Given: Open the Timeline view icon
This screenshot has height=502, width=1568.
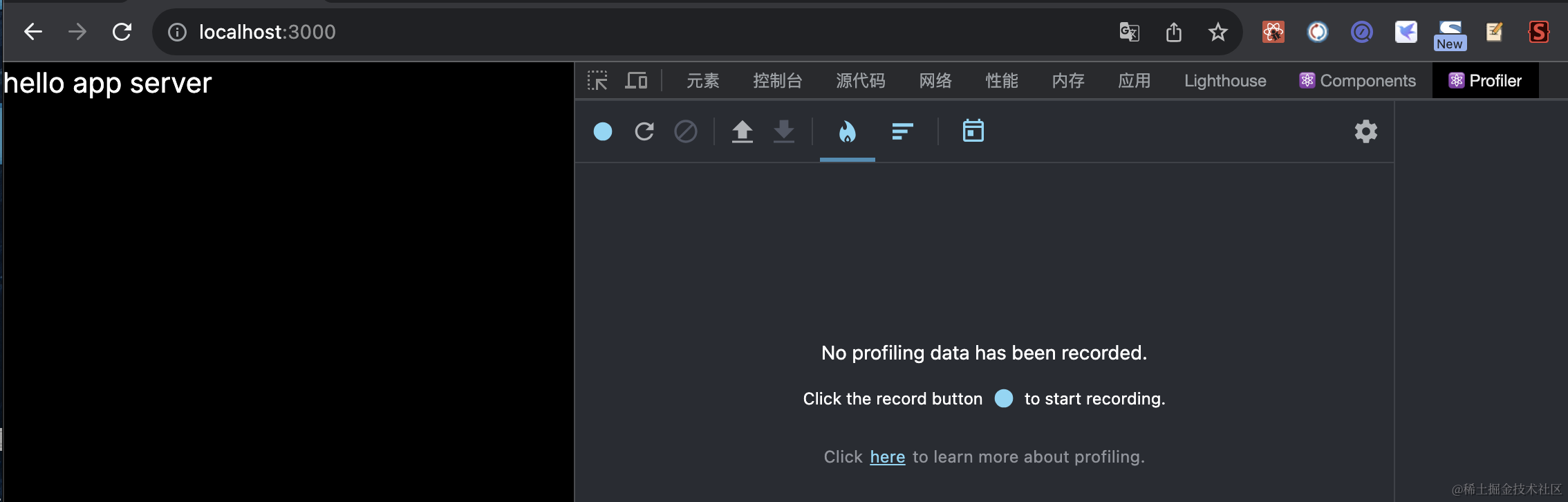Looking at the screenshot, I should [x=973, y=131].
